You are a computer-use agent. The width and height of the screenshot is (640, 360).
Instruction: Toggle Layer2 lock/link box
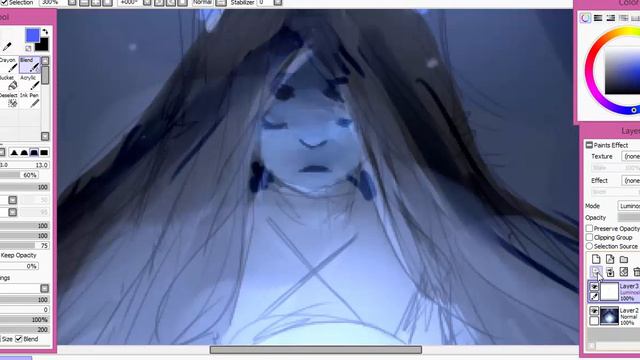click(594, 321)
